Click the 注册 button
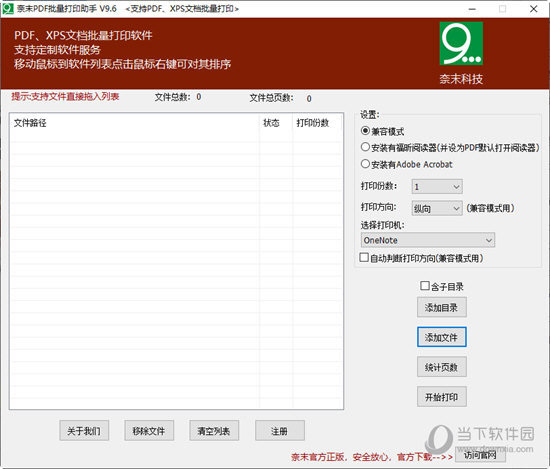This screenshot has width=550, height=469. [x=280, y=431]
